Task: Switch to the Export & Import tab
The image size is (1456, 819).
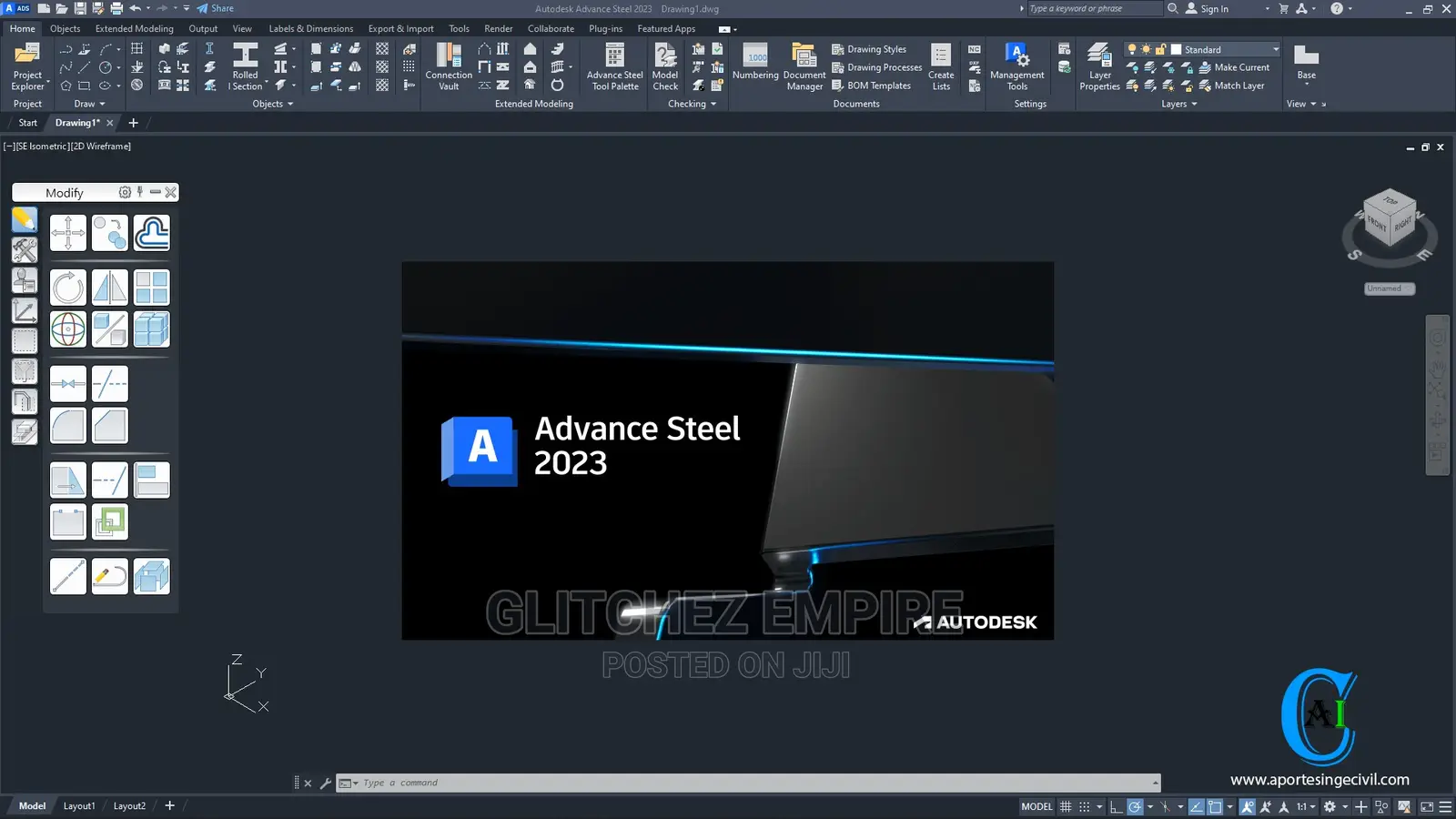Action: 400,28
